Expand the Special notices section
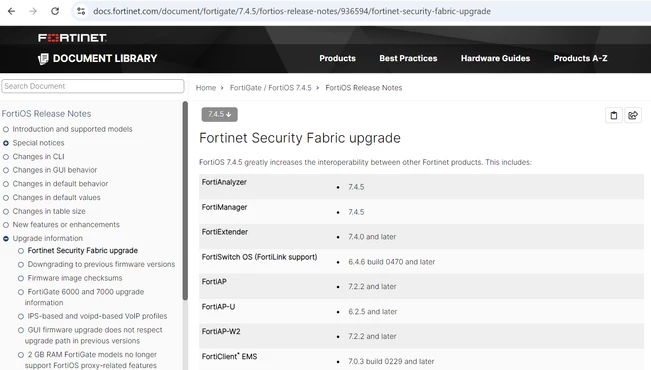Viewport: 651px width, 370px height. [x=6, y=143]
